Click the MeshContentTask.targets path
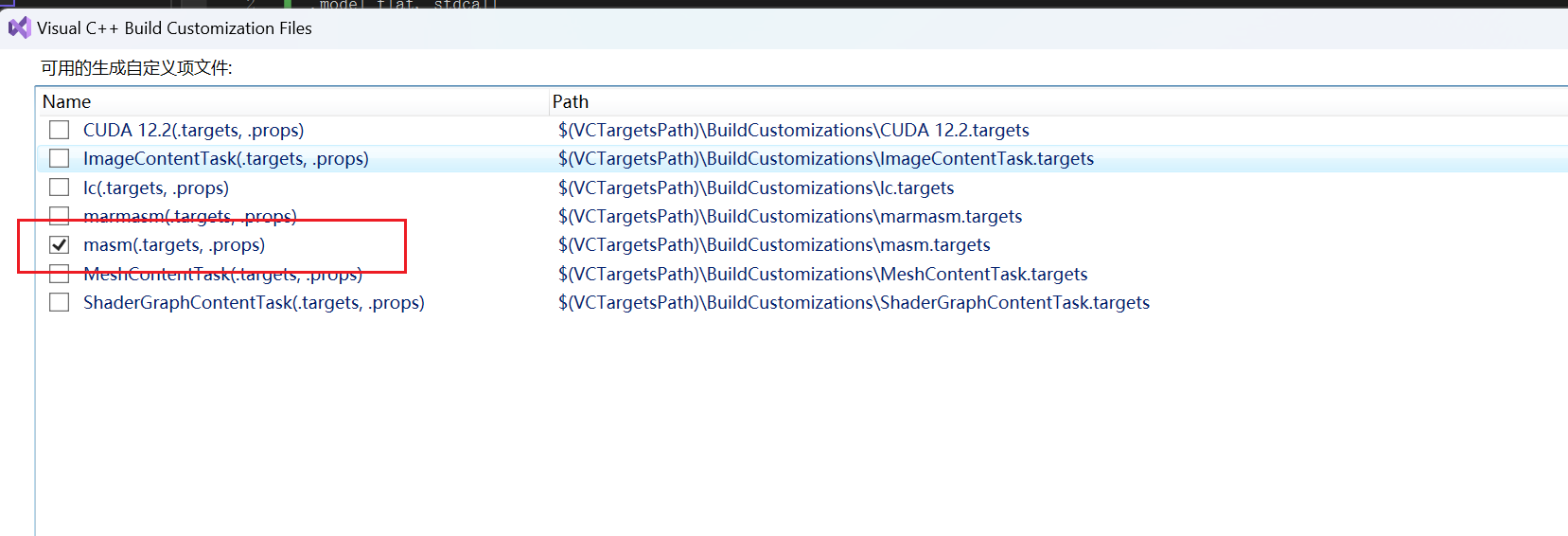This screenshot has width=1568, height=536. point(822,274)
